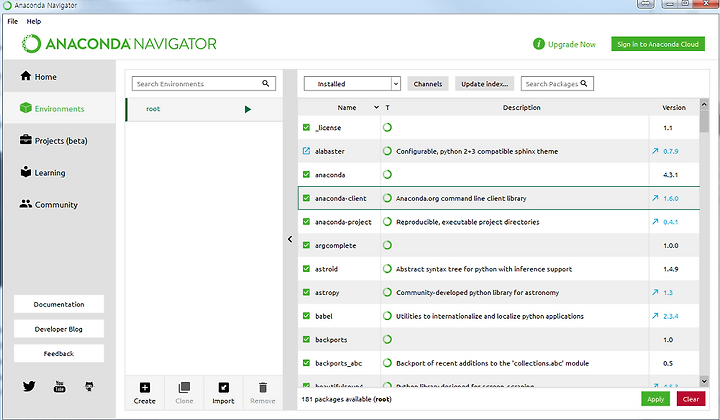The image size is (720, 420).
Task: Toggle the backports package checkbox
Action: (x=306, y=339)
